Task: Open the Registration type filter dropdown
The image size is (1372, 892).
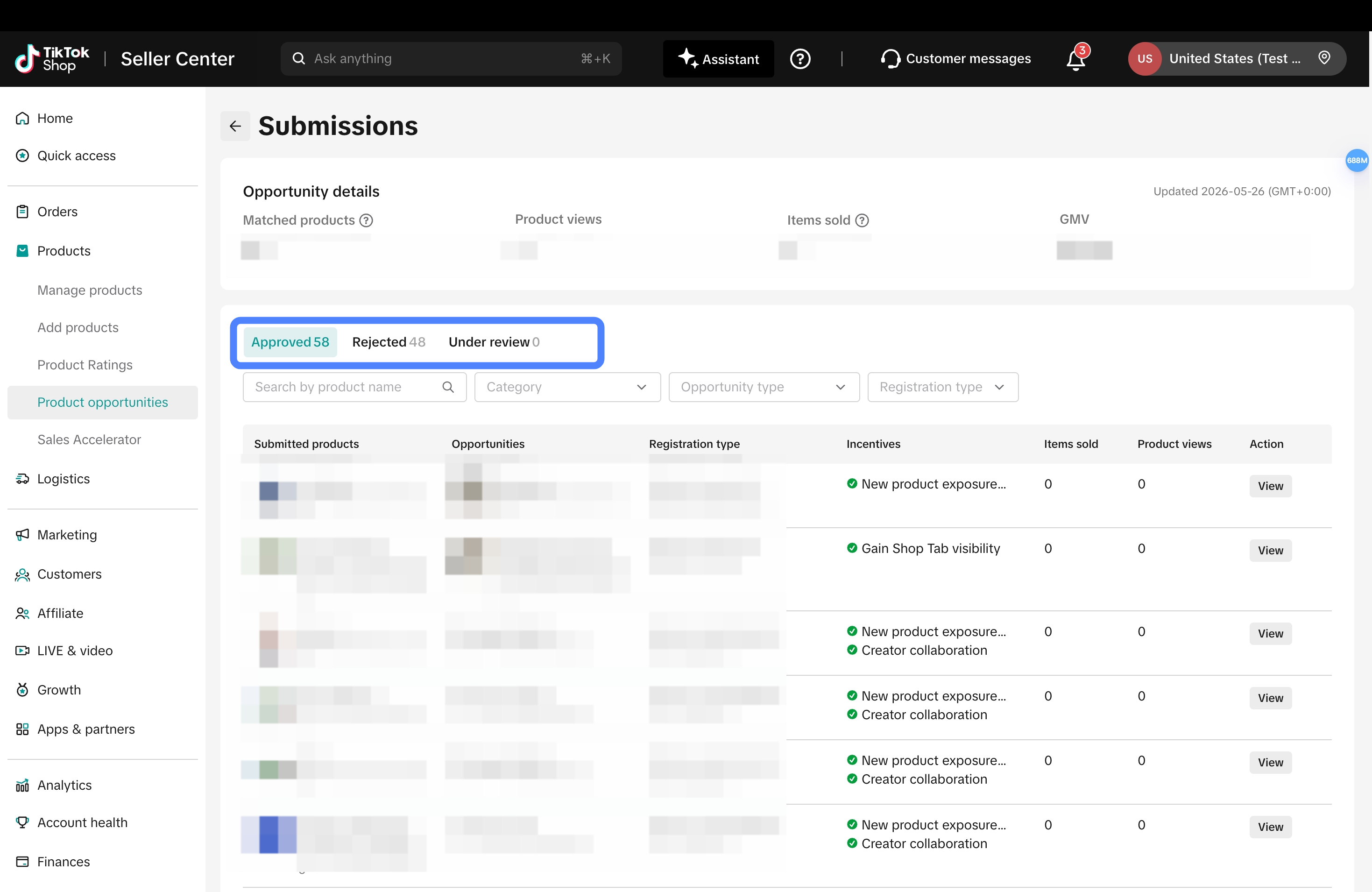Action: pos(942,387)
